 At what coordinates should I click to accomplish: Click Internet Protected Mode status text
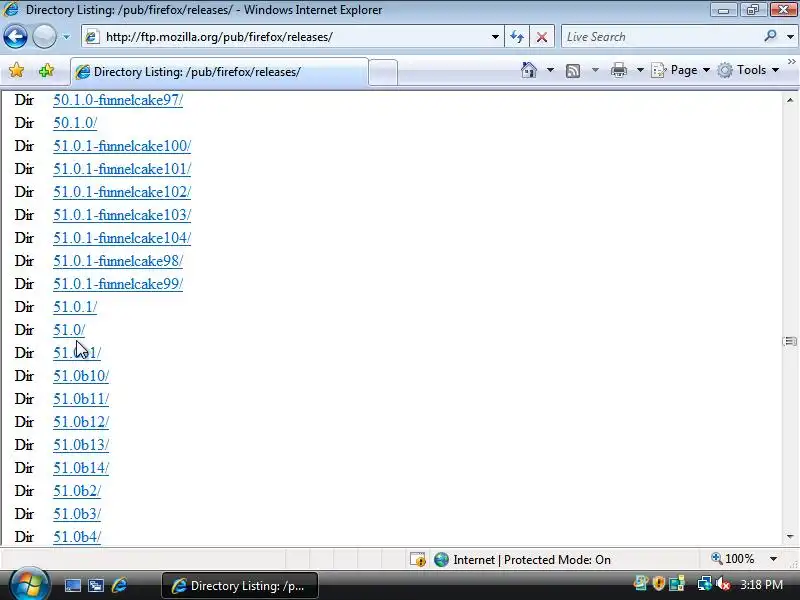532,560
